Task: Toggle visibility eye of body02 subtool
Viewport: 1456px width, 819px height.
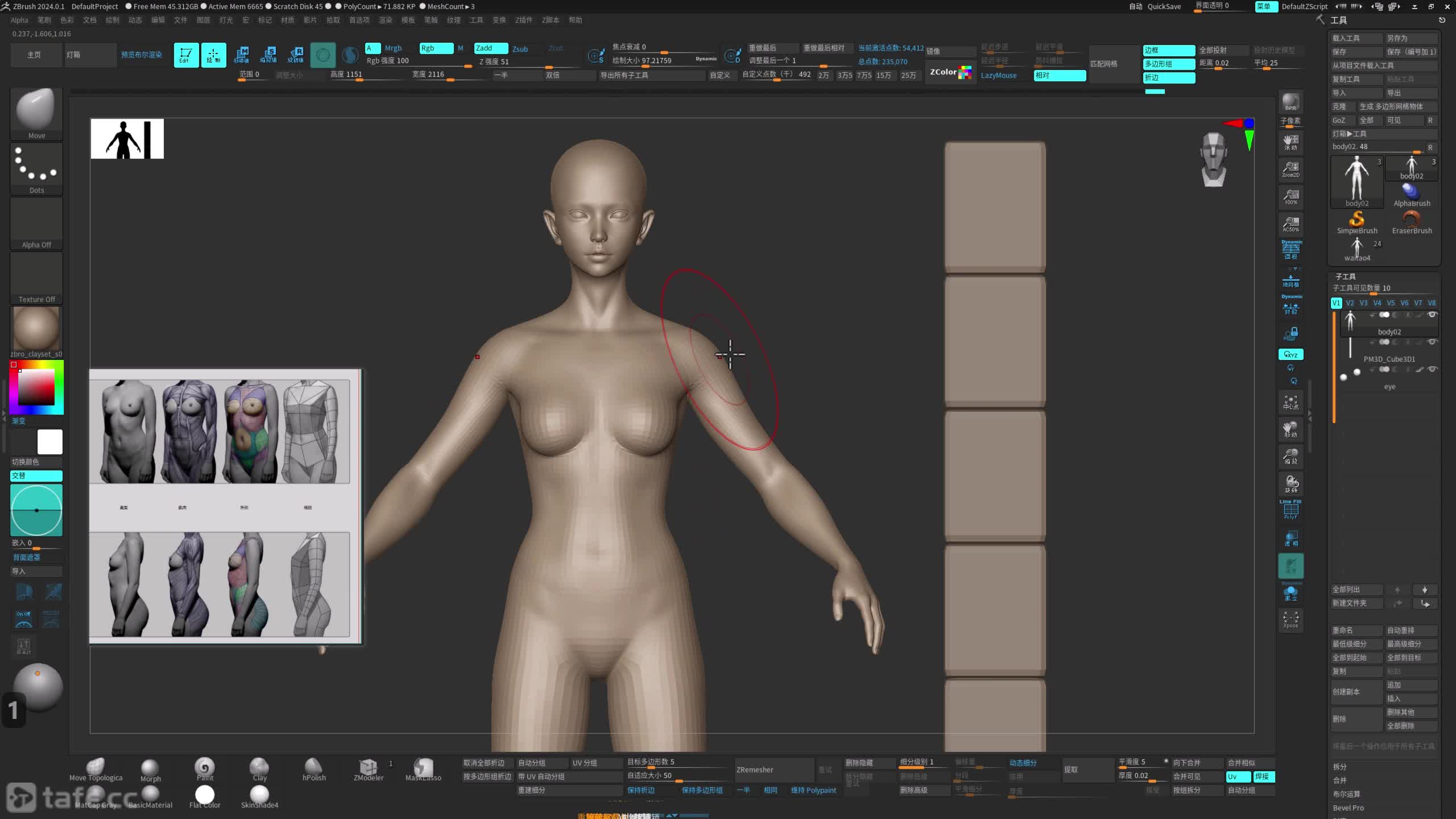Action: (1432, 315)
